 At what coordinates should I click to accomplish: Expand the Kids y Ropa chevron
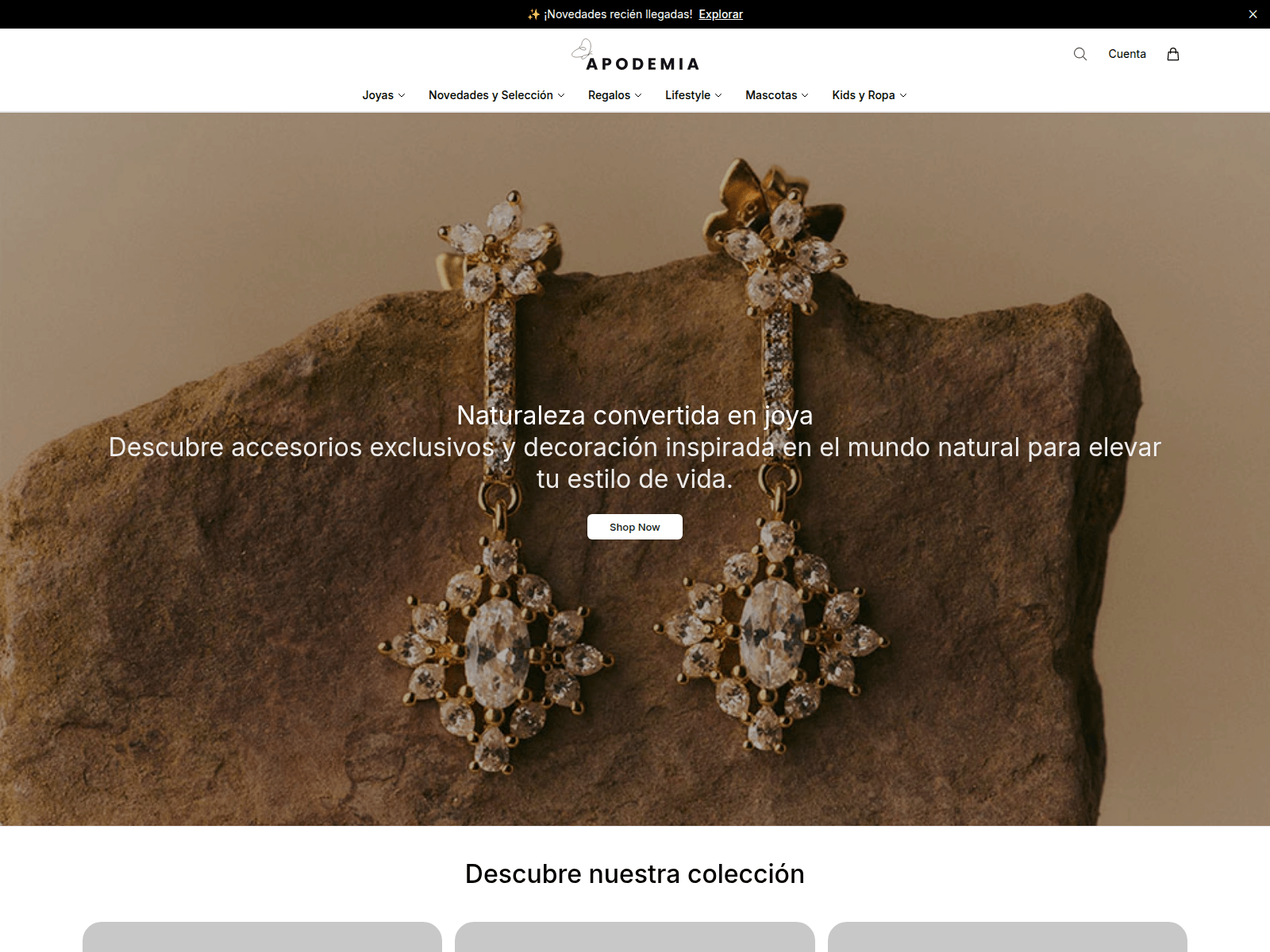[903, 95]
